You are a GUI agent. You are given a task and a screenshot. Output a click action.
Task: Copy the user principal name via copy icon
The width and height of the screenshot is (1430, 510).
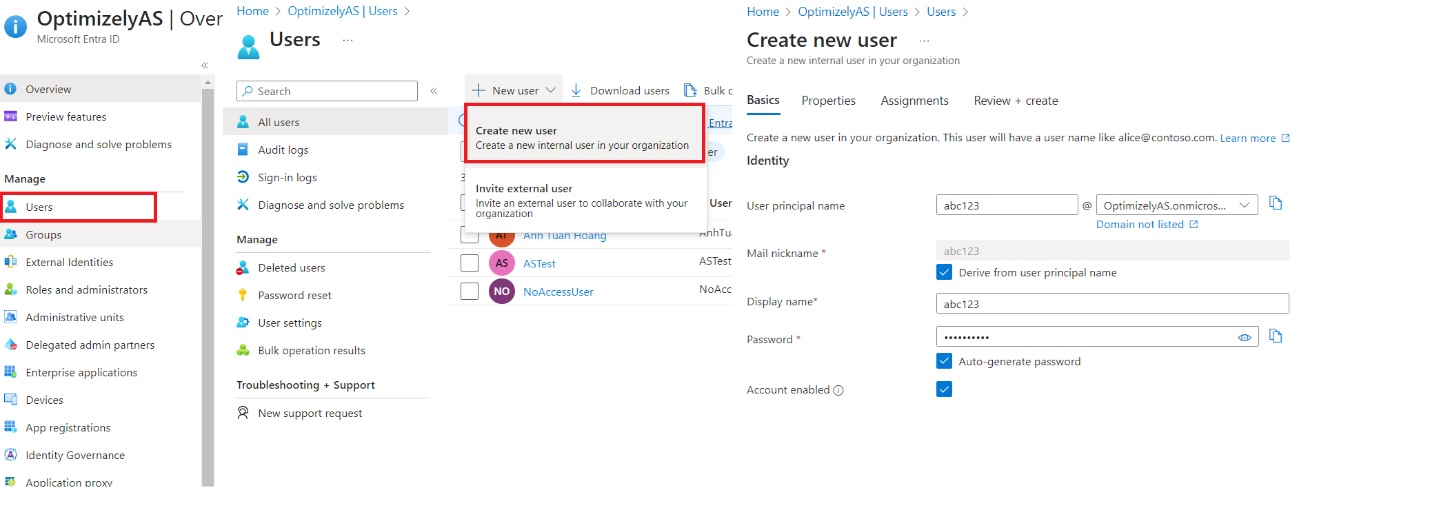[1275, 203]
